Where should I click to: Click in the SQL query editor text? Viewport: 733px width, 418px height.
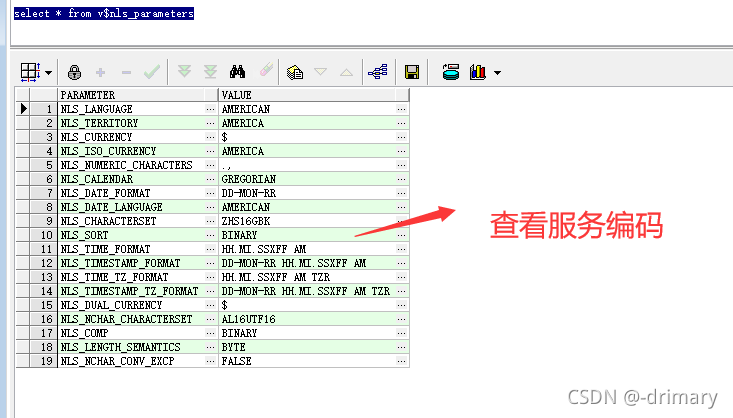[104, 14]
